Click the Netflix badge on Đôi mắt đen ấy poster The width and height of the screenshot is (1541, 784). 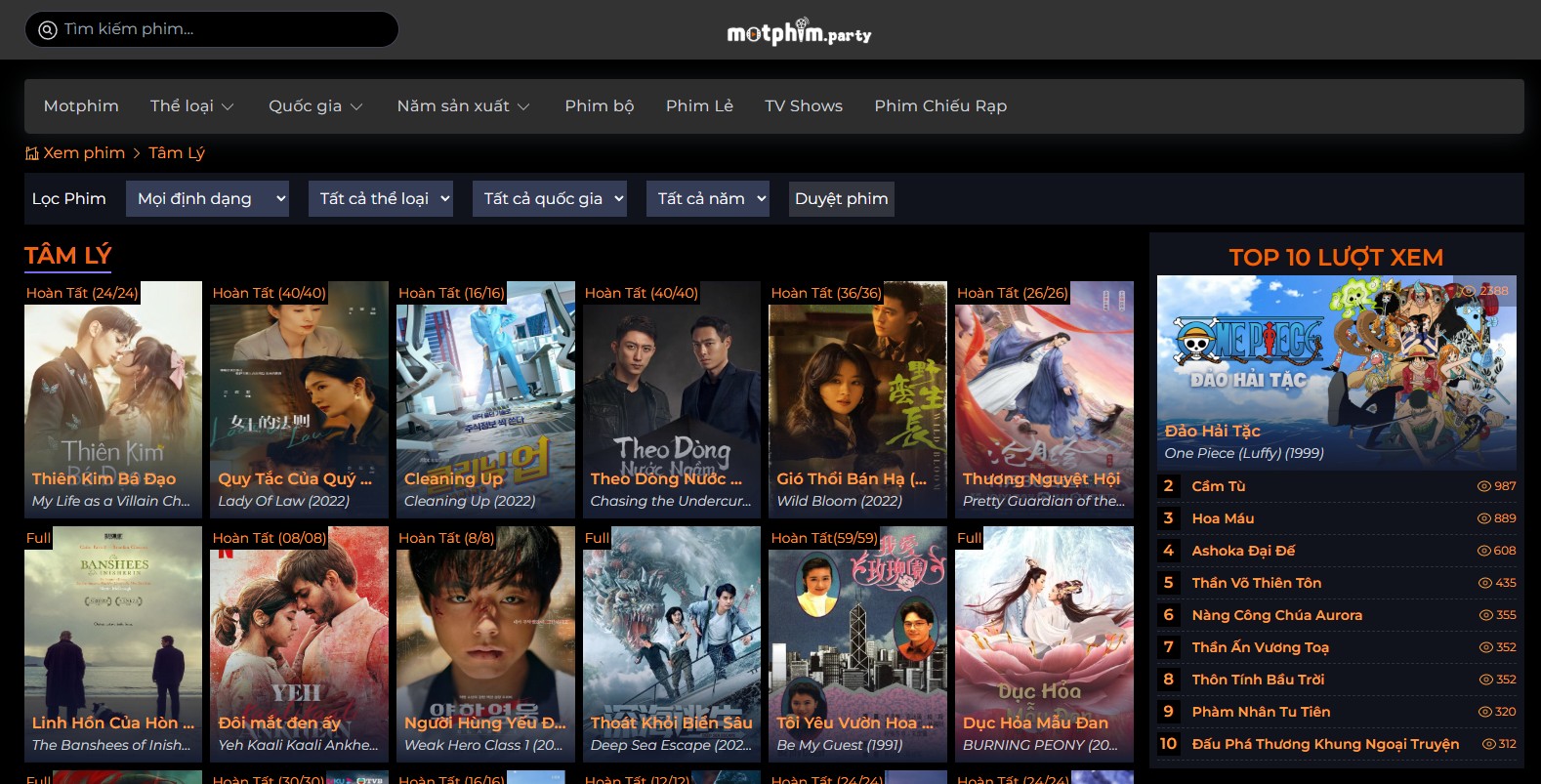coord(225,552)
